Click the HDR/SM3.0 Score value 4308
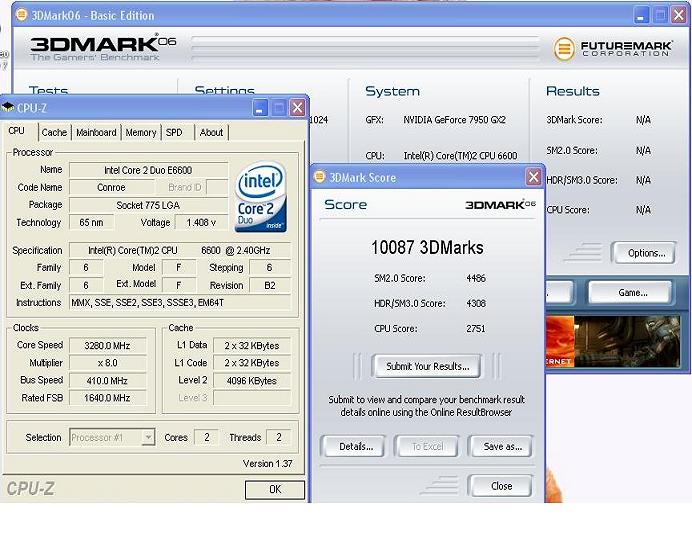This screenshot has height=540, width=692. pyautogui.click(x=476, y=303)
